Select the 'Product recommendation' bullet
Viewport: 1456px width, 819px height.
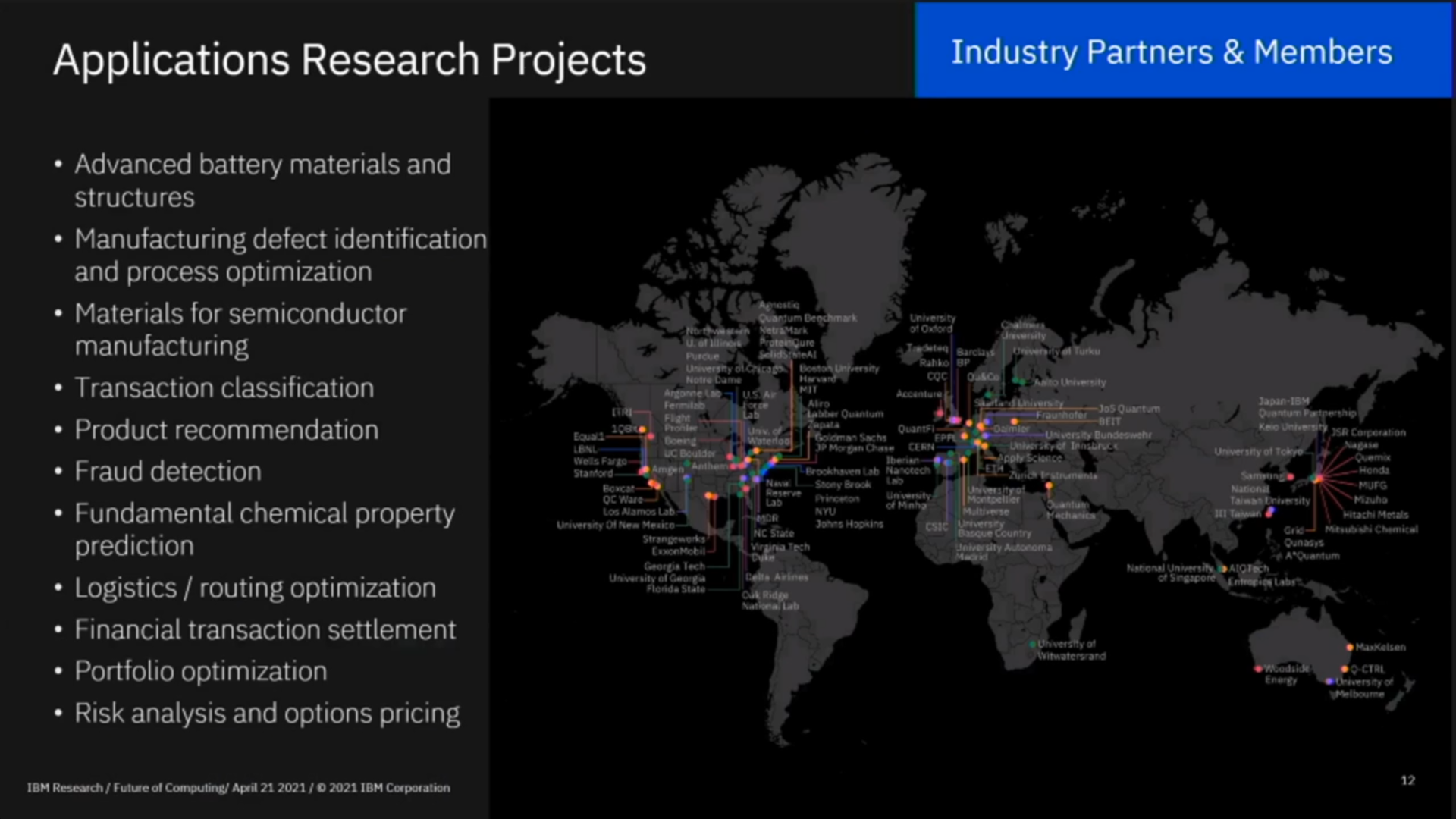(226, 429)
